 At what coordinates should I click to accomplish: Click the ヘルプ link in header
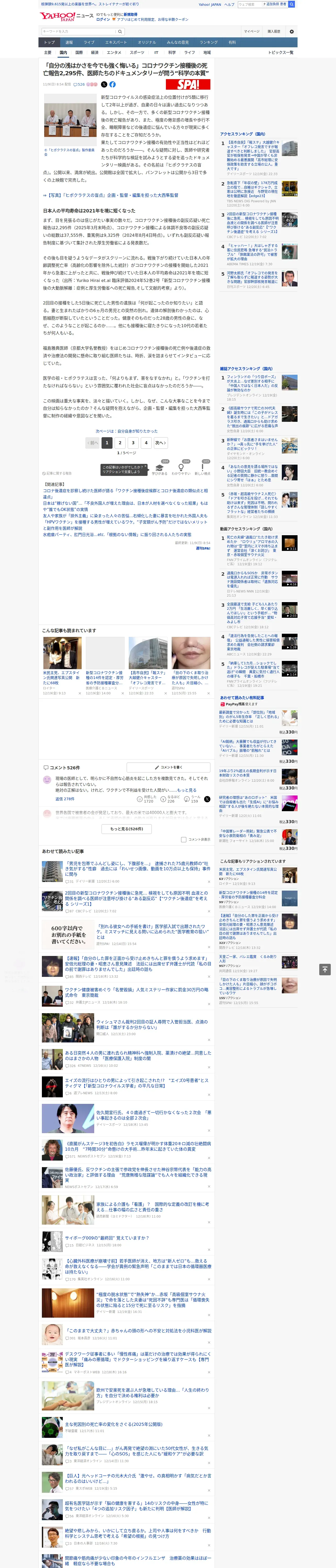(x=229, y=4)
